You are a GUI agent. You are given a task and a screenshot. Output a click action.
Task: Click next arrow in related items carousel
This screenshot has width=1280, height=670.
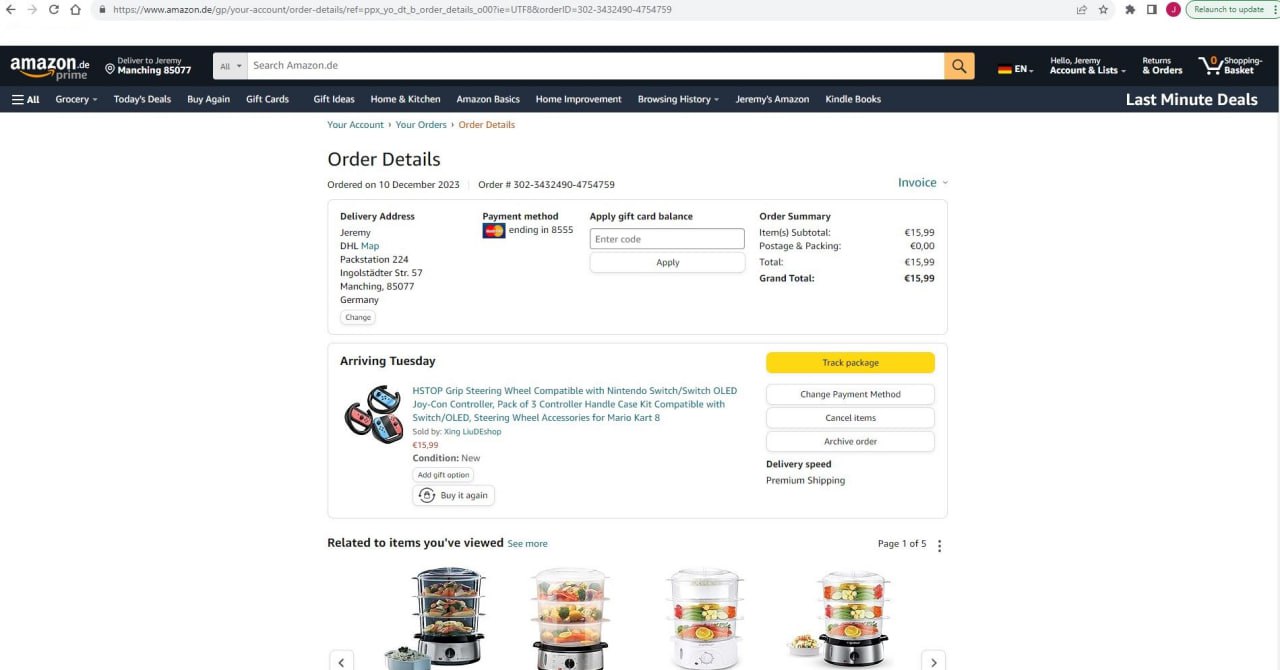[933, 661]
